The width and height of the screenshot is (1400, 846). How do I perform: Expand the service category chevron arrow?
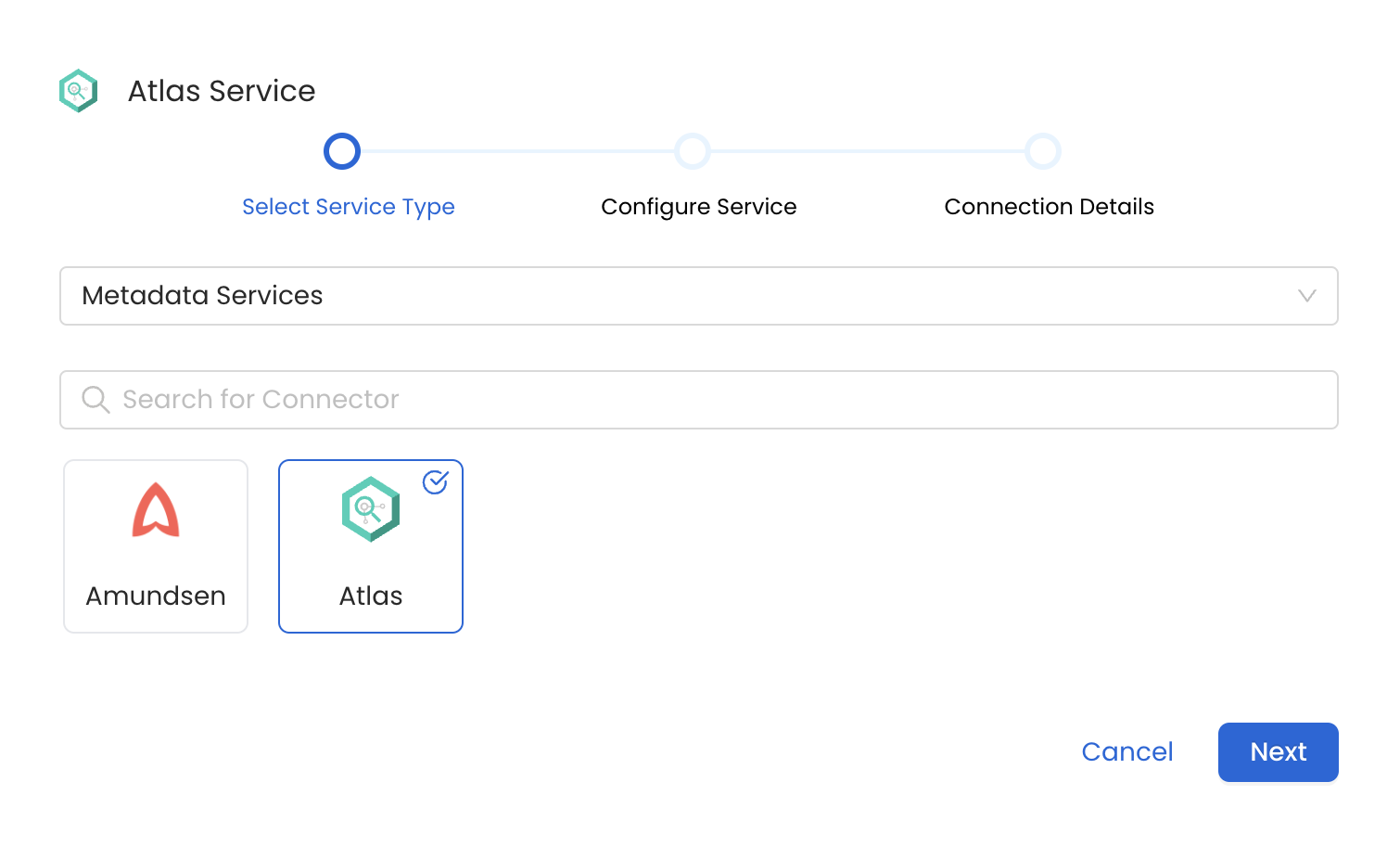(x=1307, y=296)
